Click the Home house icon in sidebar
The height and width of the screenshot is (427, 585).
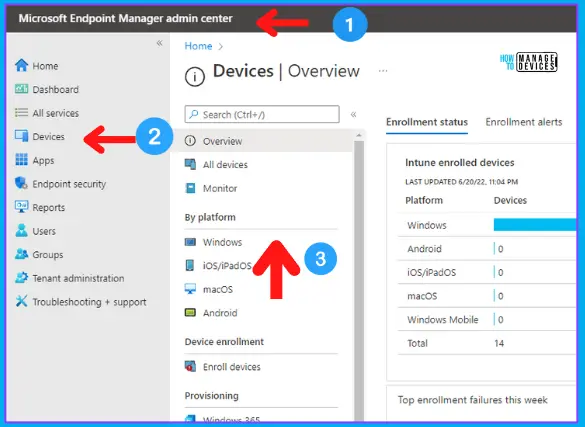tap(21, 66)
